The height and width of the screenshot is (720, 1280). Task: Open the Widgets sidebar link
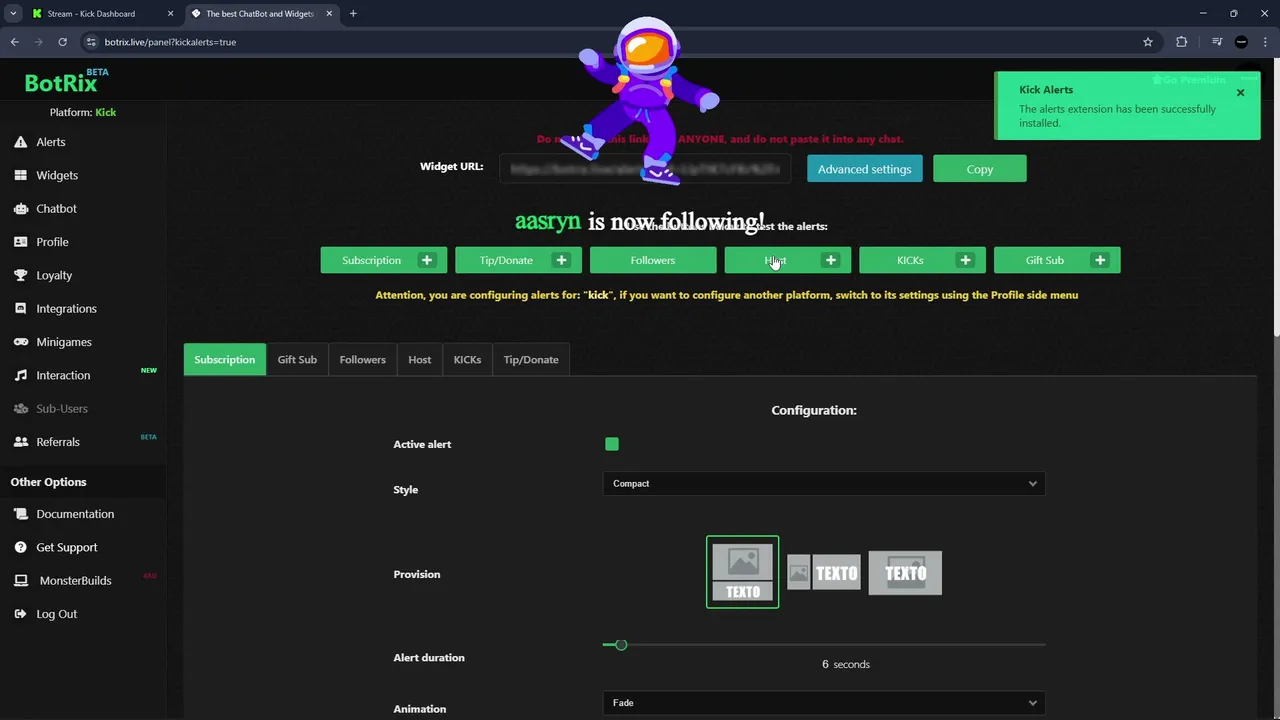click(x=57, y=175)
